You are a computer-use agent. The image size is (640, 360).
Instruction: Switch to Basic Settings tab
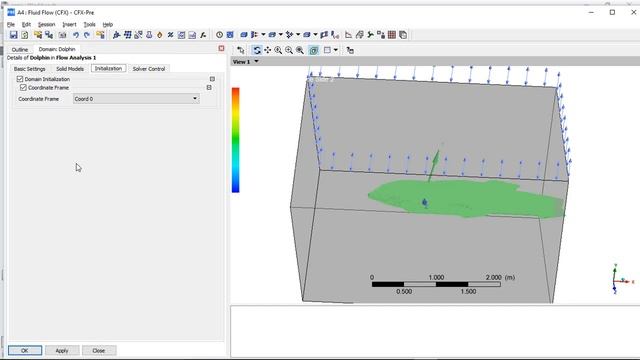[x=29, y=69]
